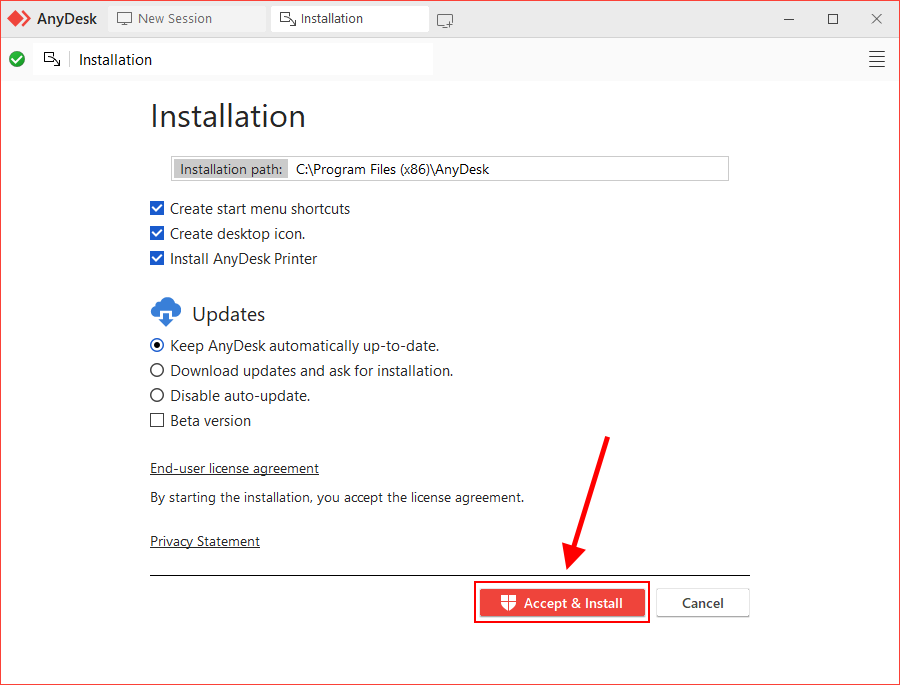Open the hamburger main menu

click(x=876, y=59)
